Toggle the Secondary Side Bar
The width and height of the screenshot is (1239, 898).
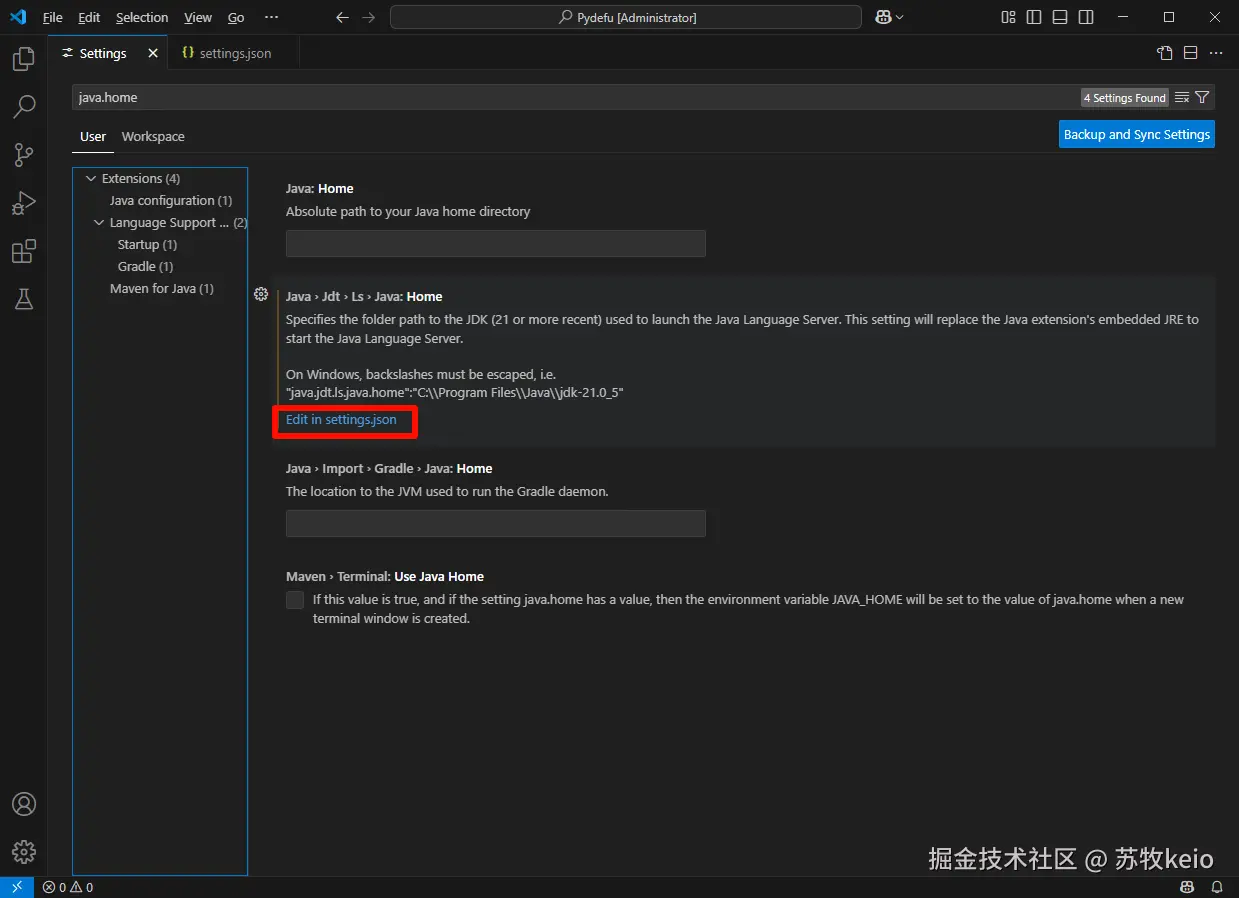1086,17
